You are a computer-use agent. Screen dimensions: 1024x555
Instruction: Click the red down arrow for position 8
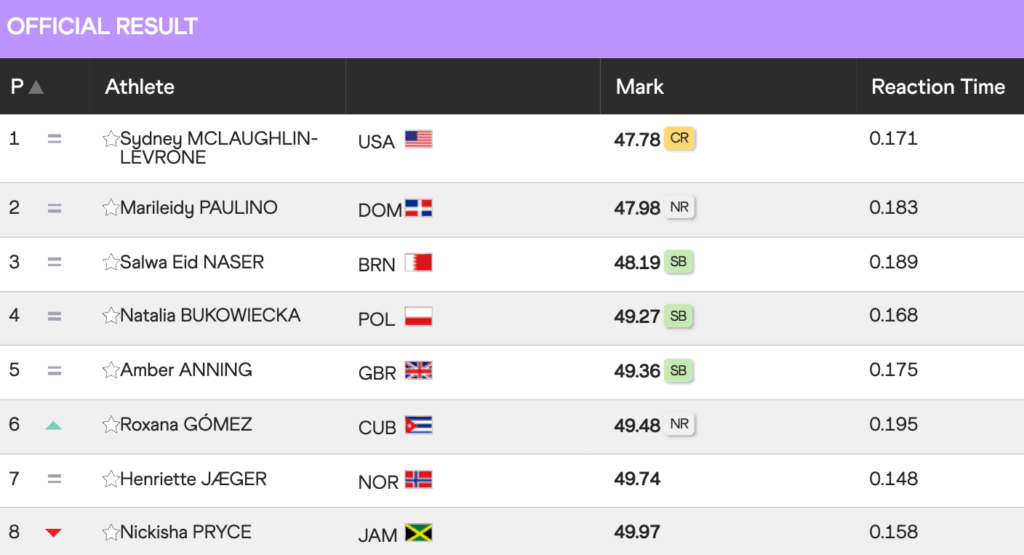coord(54,533)
